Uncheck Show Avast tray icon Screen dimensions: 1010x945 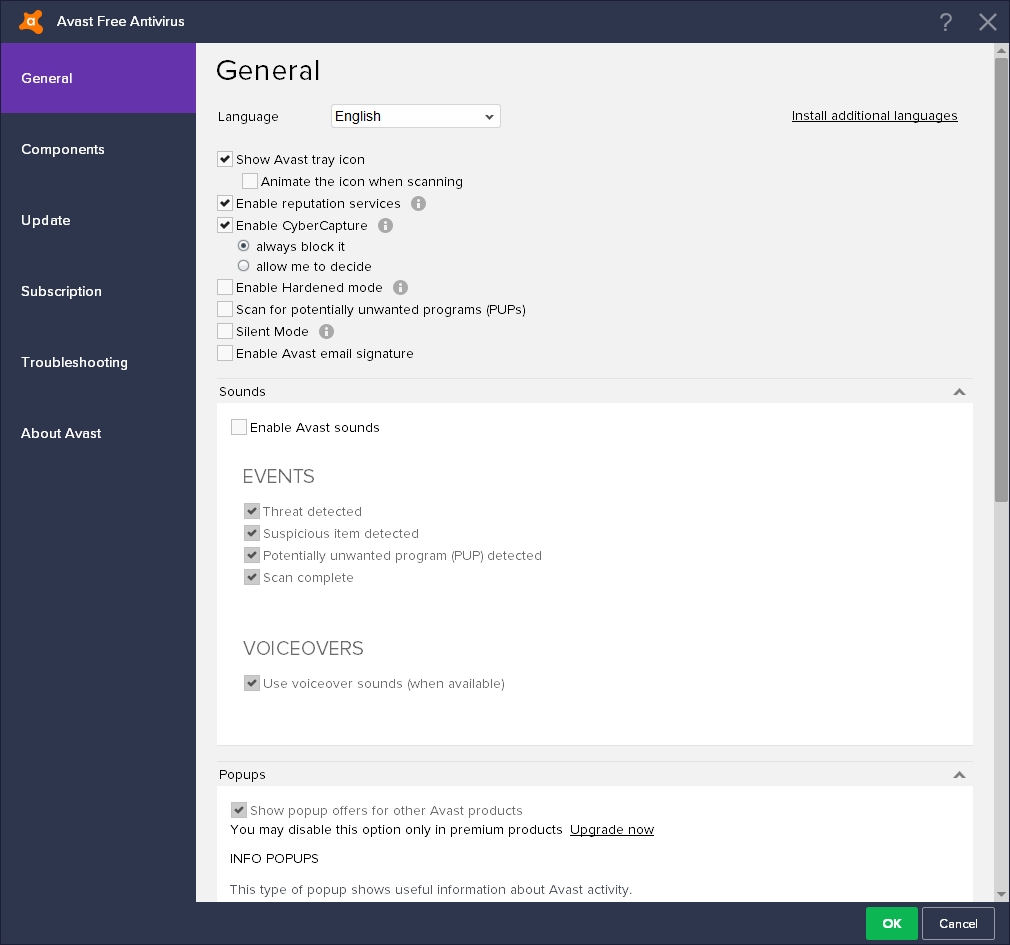click(225, 159)
